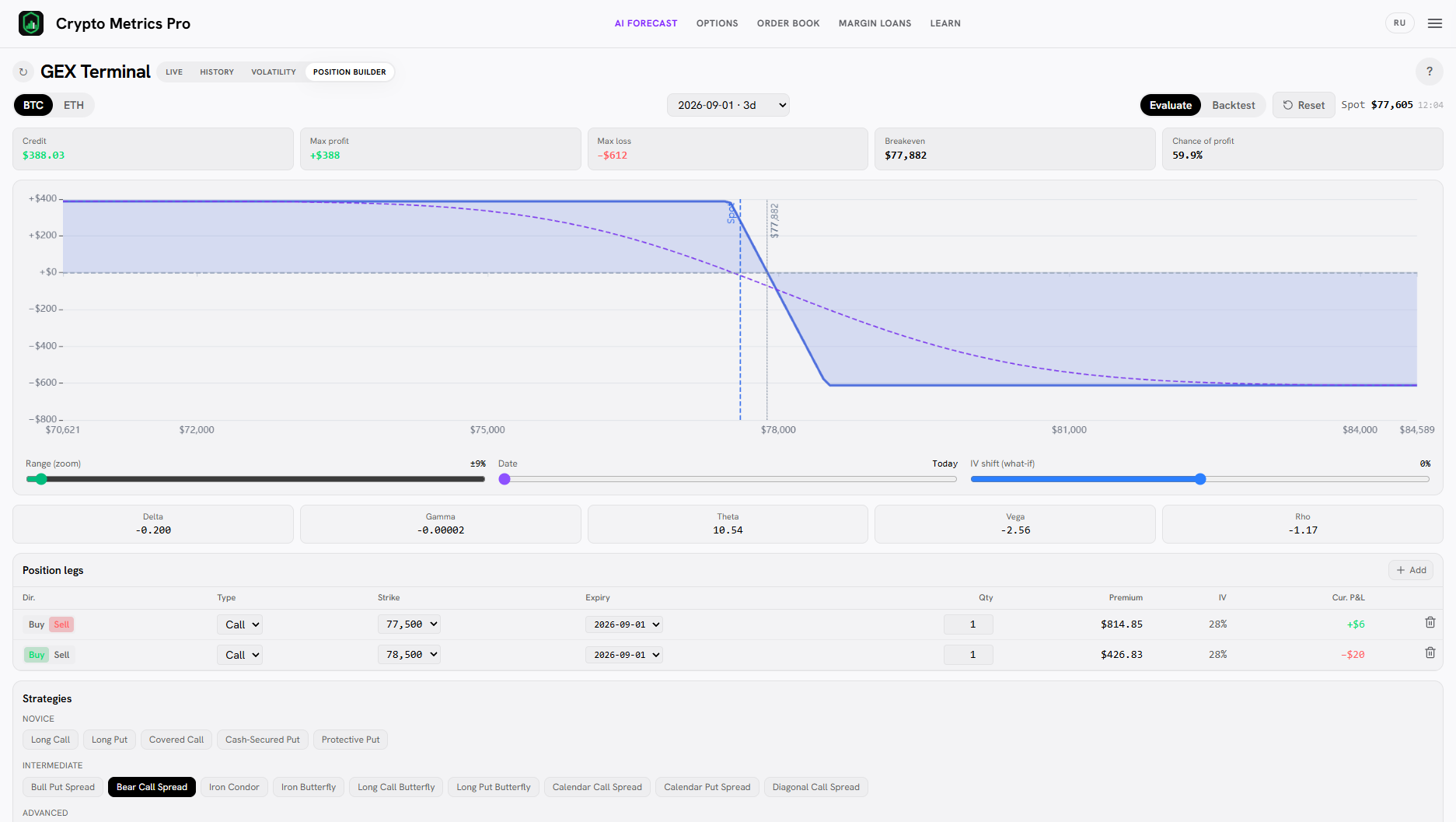Switch to the Live tab
Image resolution: width=1456 pixels, height=822 pixels.
click(174, 72)
